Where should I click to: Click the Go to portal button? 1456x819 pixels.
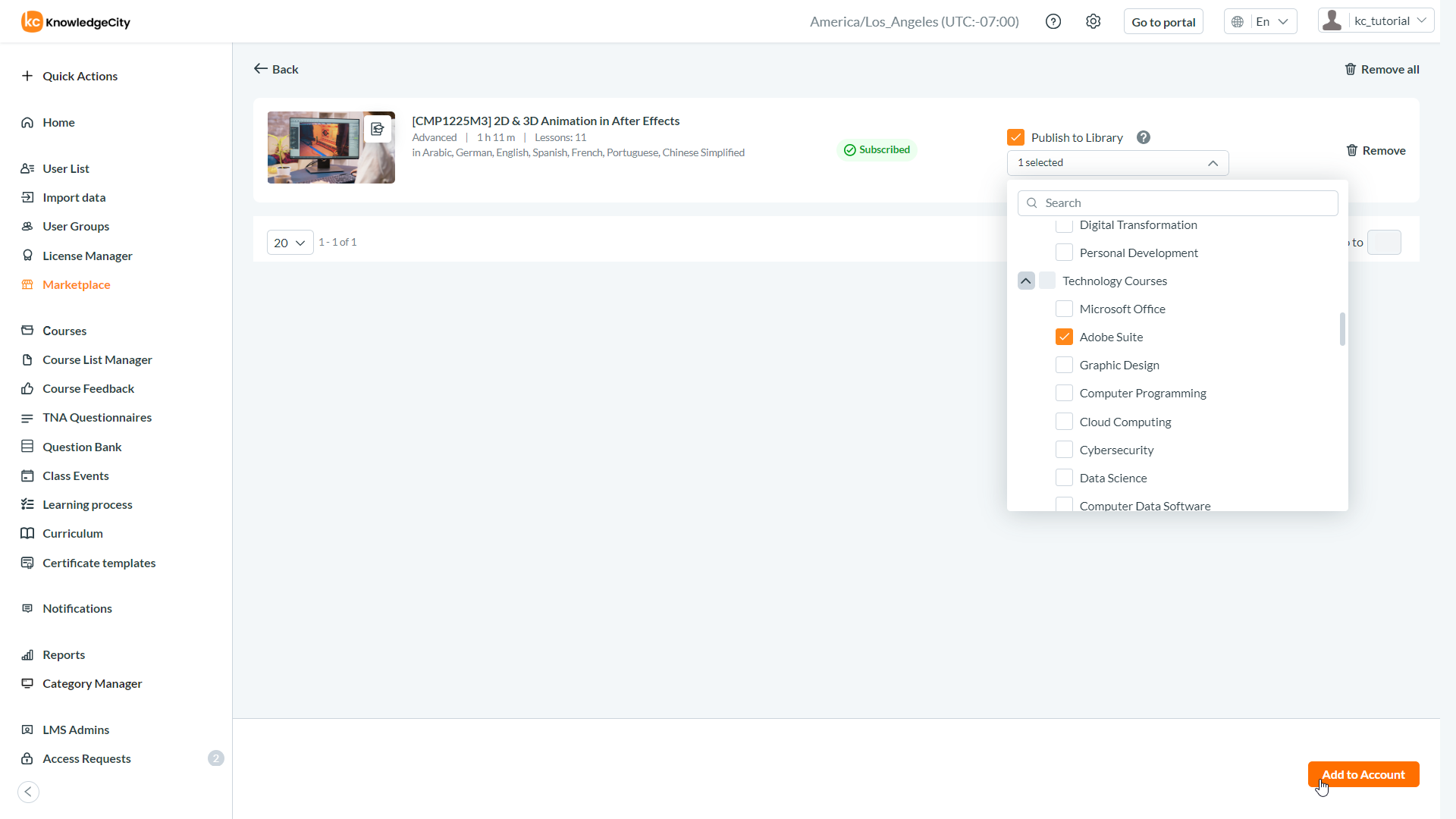pyautogui.click(x=1163, y=22)
